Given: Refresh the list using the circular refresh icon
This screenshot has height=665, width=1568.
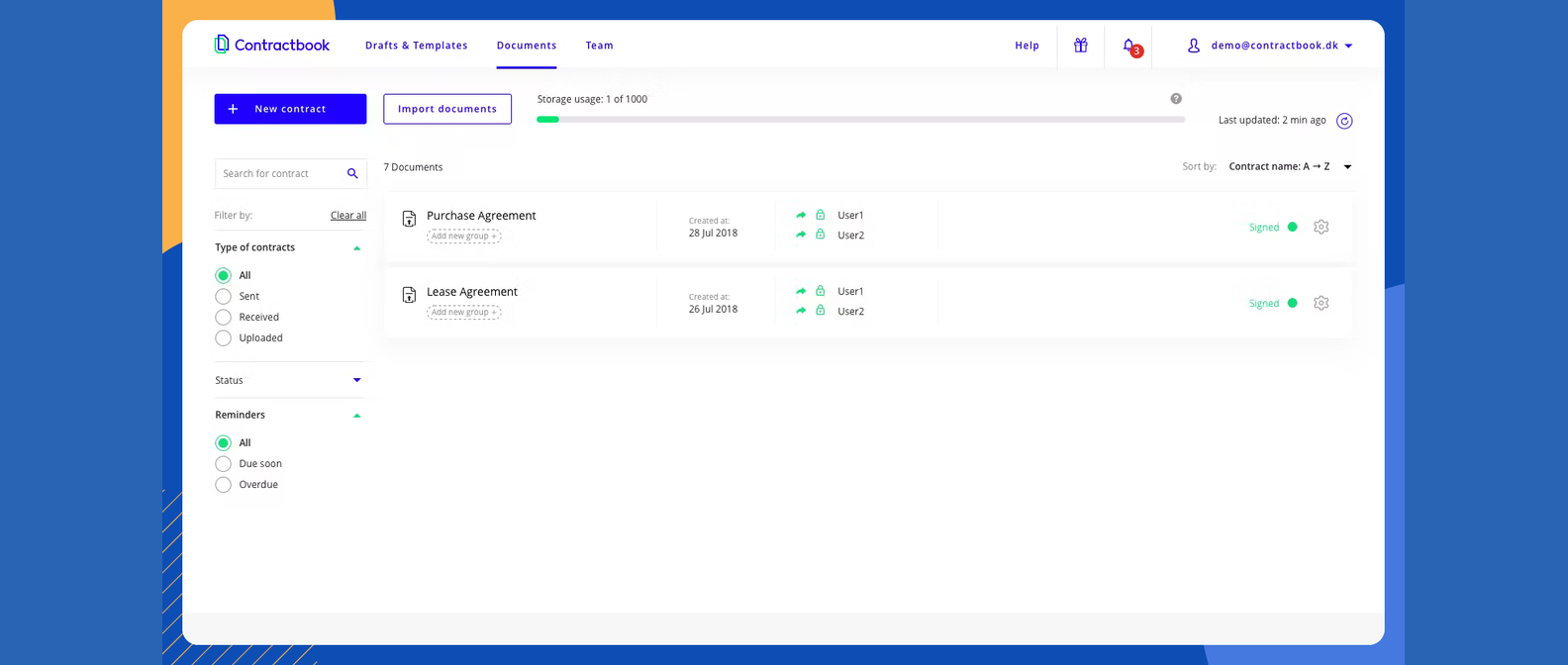Looking at the screenshot, I should (1344, 121).
